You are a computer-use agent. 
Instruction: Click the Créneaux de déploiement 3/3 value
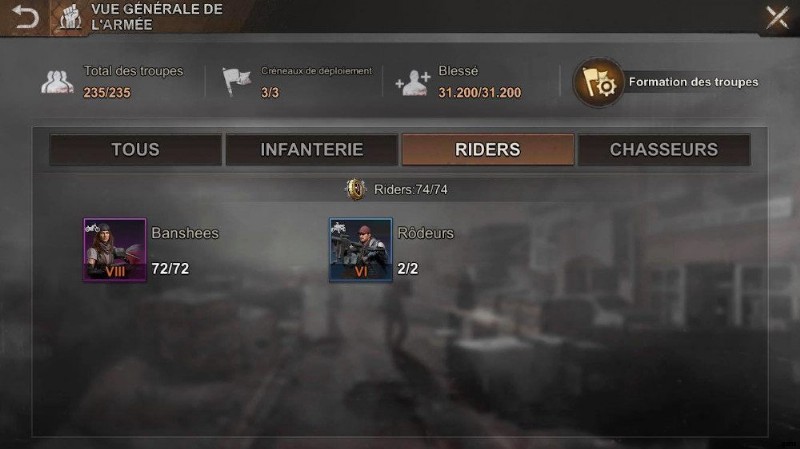(270, 93)
